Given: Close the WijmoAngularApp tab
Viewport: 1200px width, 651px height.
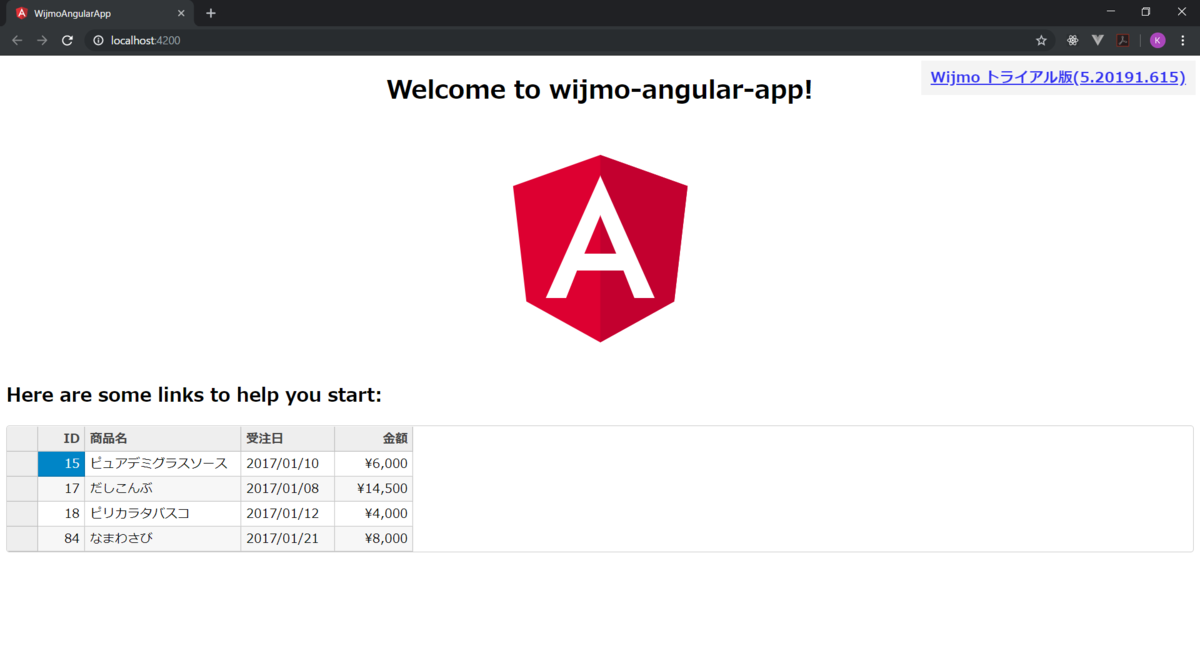Looking at the screenshot, I should click(x=181, y=14).
